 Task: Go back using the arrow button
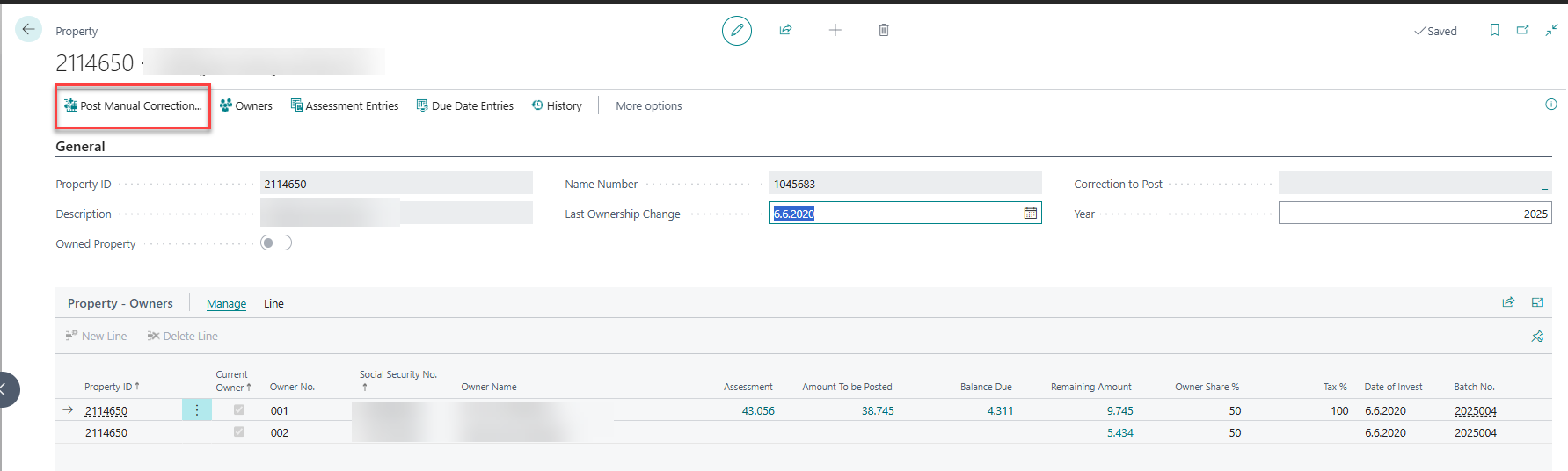[28, 29]
